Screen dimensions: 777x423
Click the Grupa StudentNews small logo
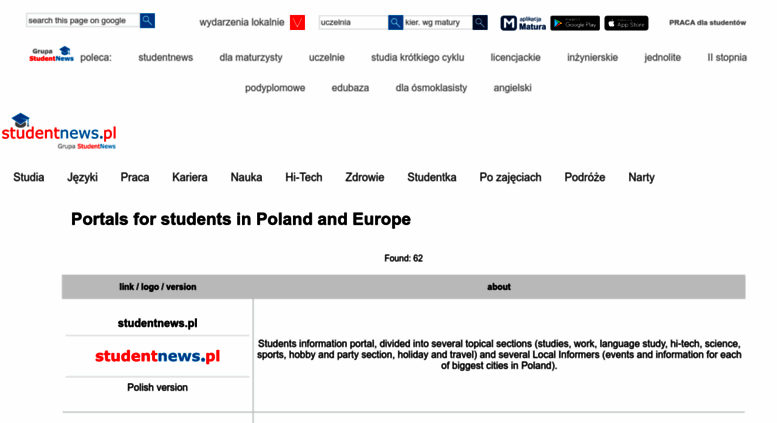(52, 54)
